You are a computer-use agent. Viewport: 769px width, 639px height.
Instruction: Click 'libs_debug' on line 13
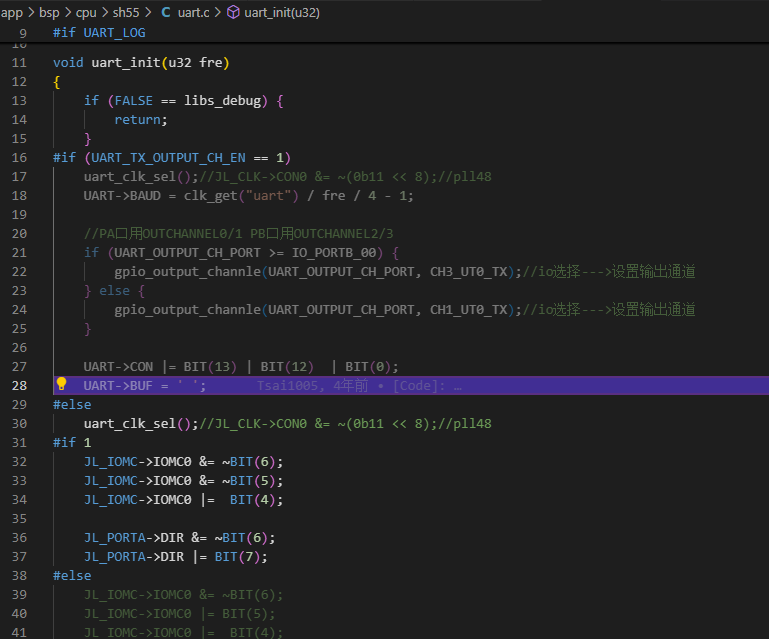222,101
